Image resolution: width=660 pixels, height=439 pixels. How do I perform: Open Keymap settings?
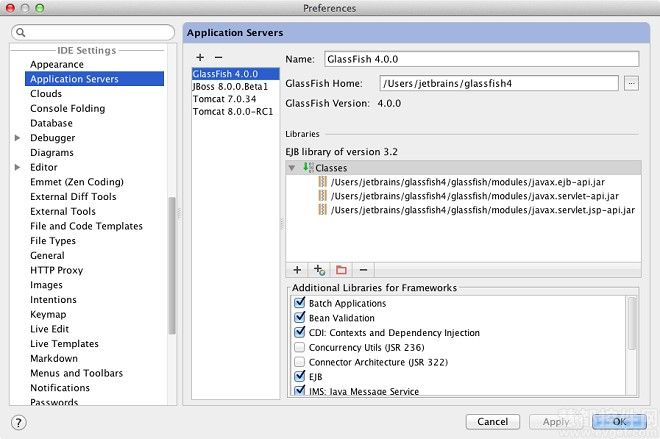[48, 314]
